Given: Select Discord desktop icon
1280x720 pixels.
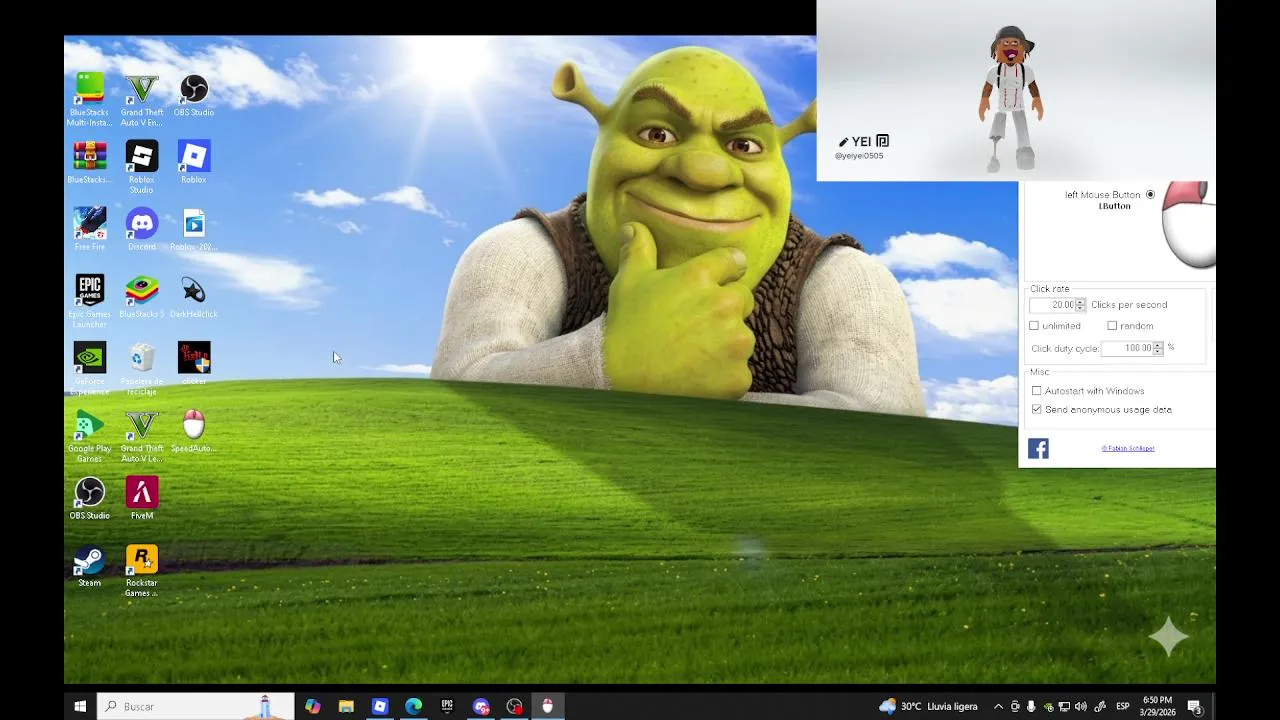Looking at the screenshot, I should [142, 229].
